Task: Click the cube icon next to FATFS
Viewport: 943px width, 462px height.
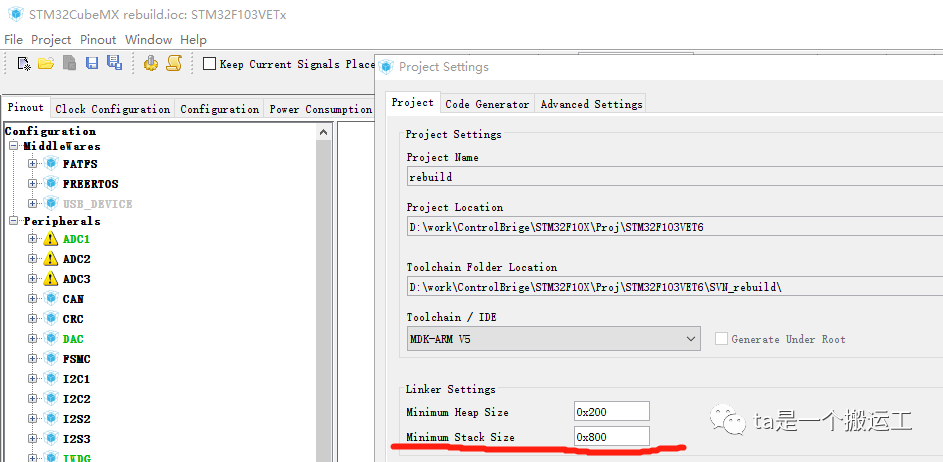Action: coord(51,164)
